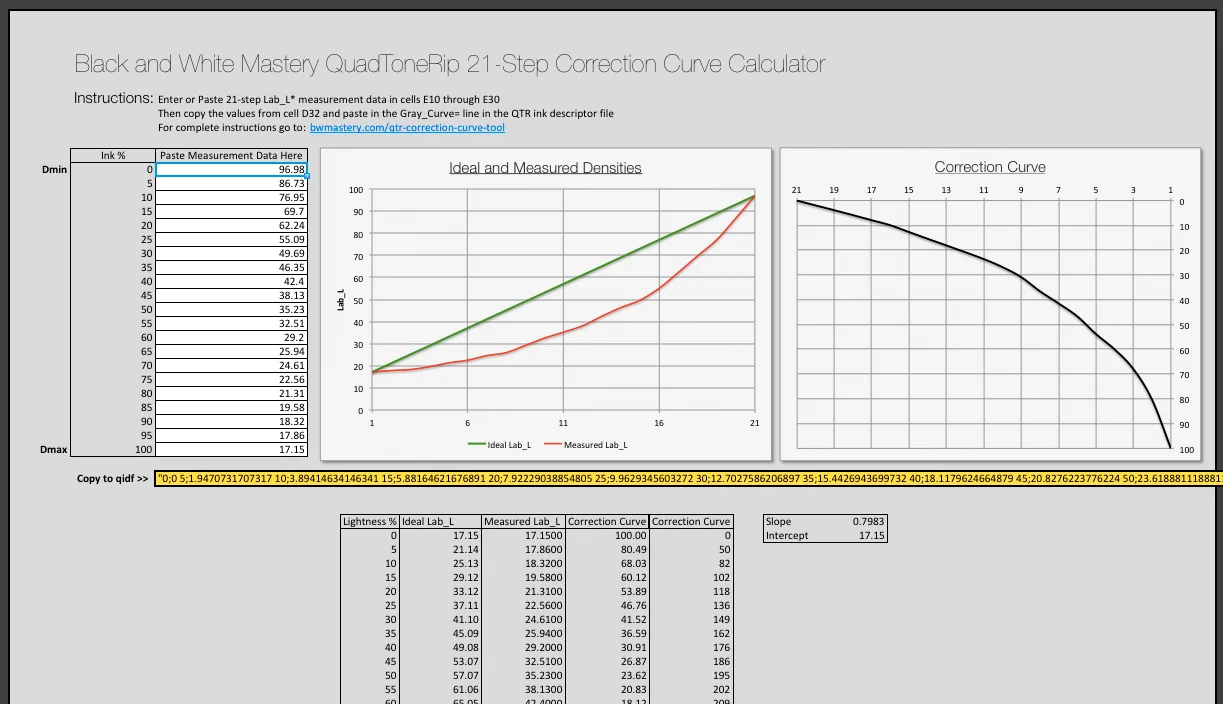This screenshot has height=704, width=1223.
Task: Click the QuadToneRip Calculator title text
Action: click(x=450, y=64)
